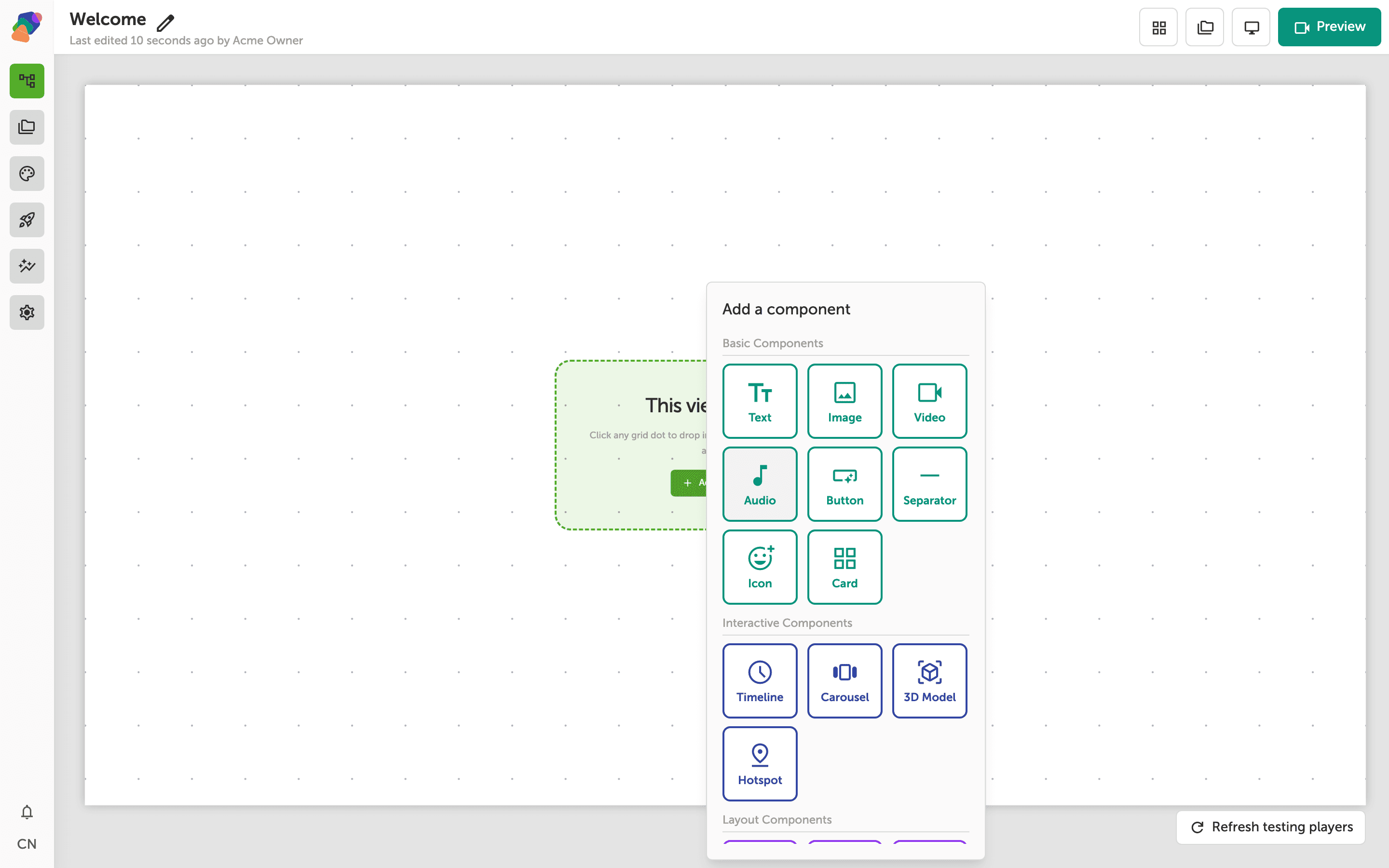Open the app logo home

[27, 27]
